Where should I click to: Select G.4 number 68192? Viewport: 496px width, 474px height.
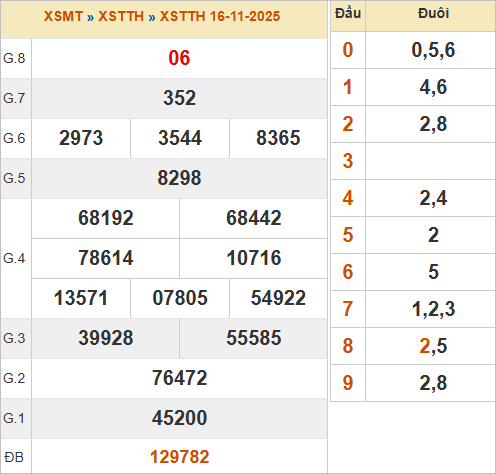106,218
